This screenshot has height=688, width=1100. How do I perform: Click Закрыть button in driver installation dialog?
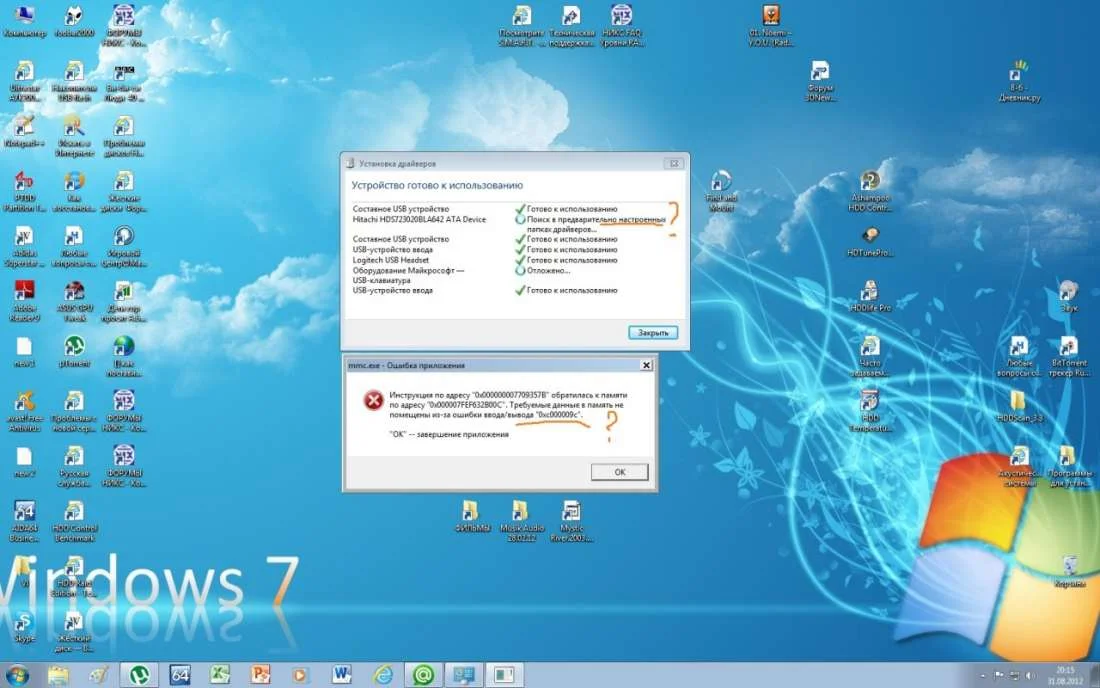(654, 332)
